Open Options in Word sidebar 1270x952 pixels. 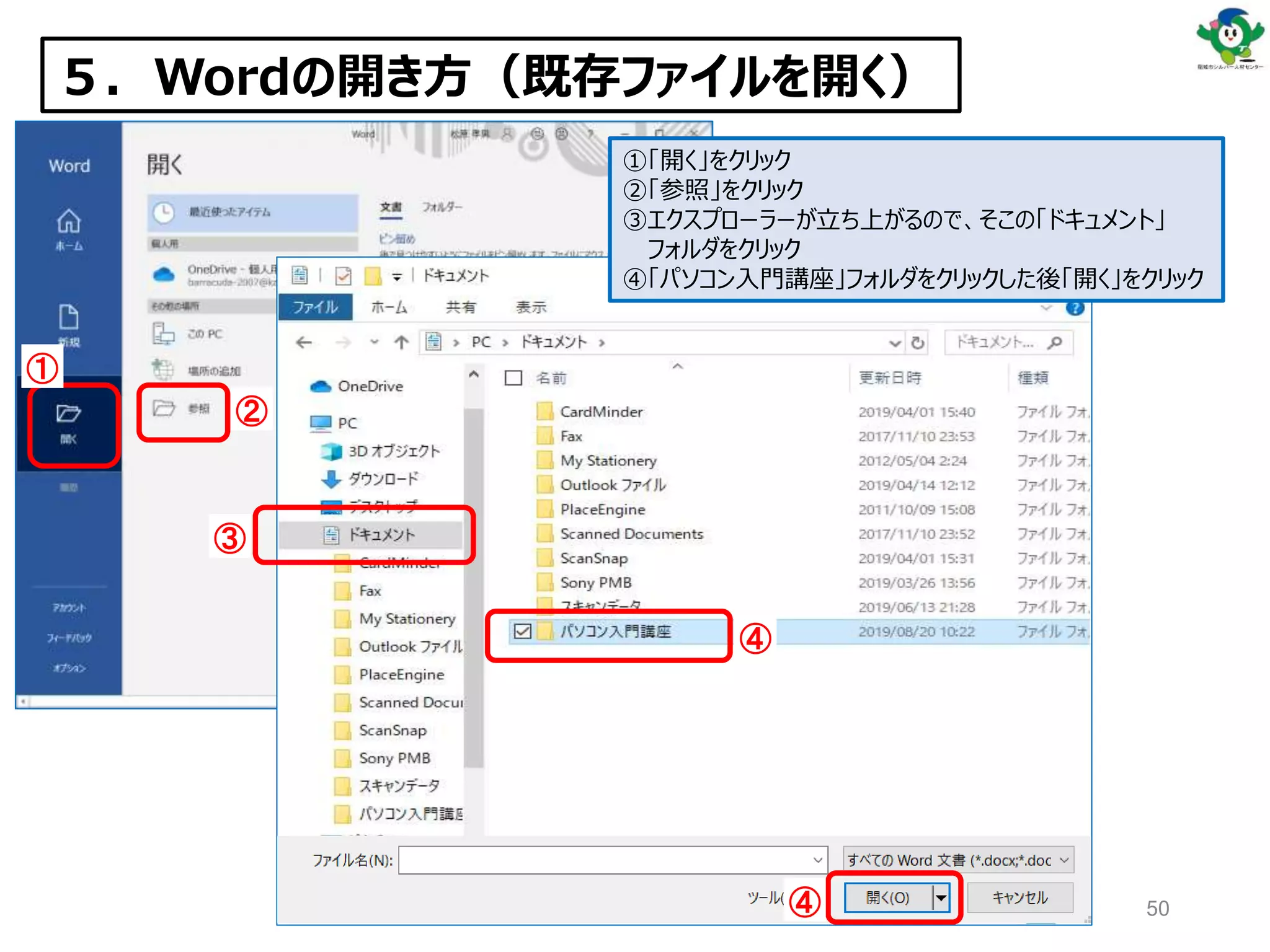coord(69,668)
